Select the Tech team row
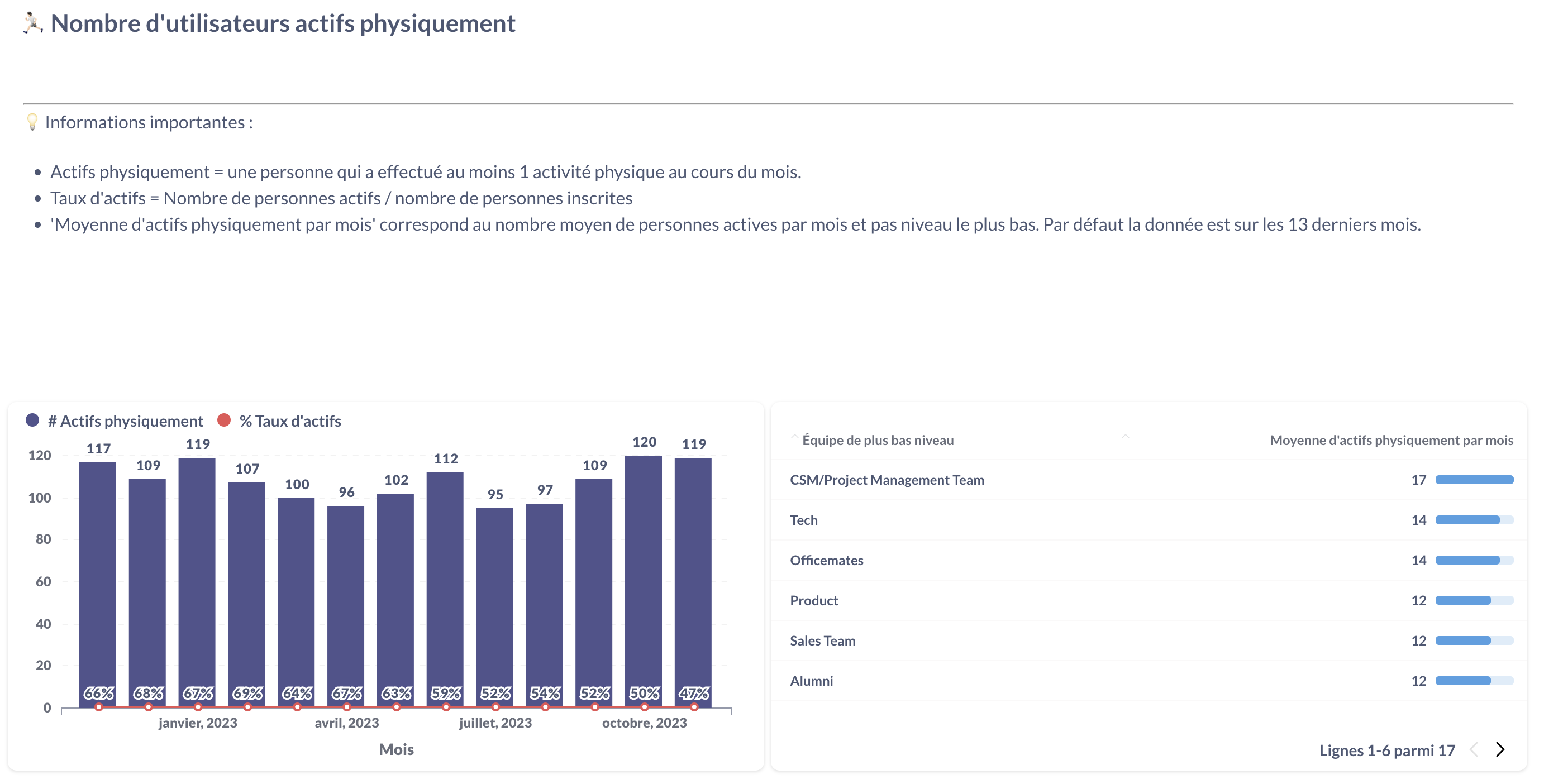The width and height of the screenshot is (1544, 784). 803,520
